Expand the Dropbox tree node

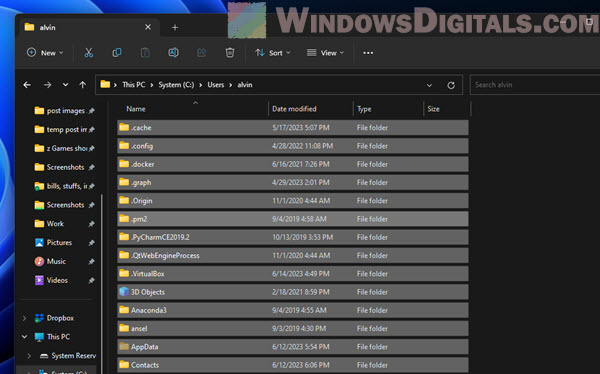[24, 318]
